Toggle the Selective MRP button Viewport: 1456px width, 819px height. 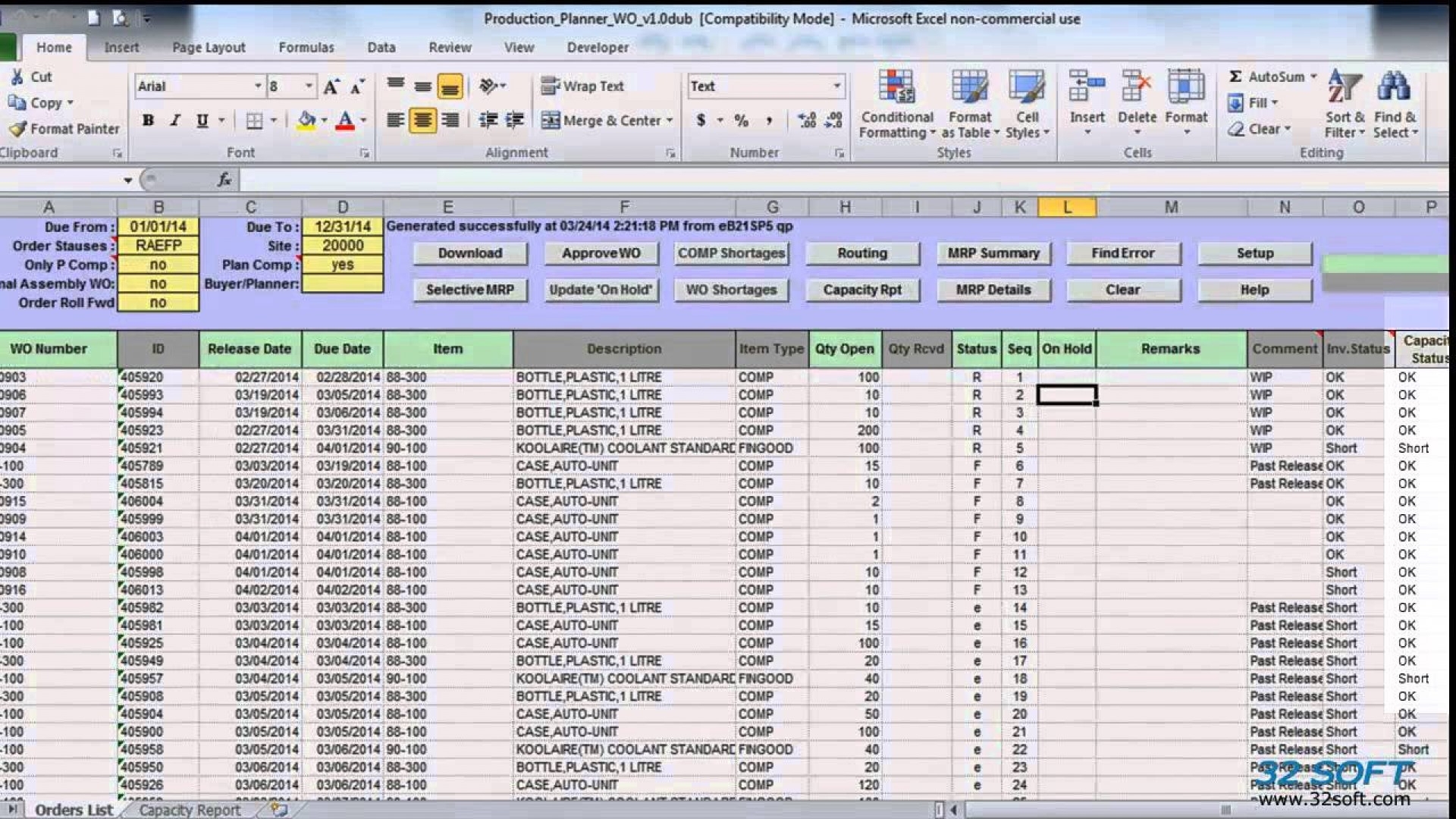click(x=466, y=289)
